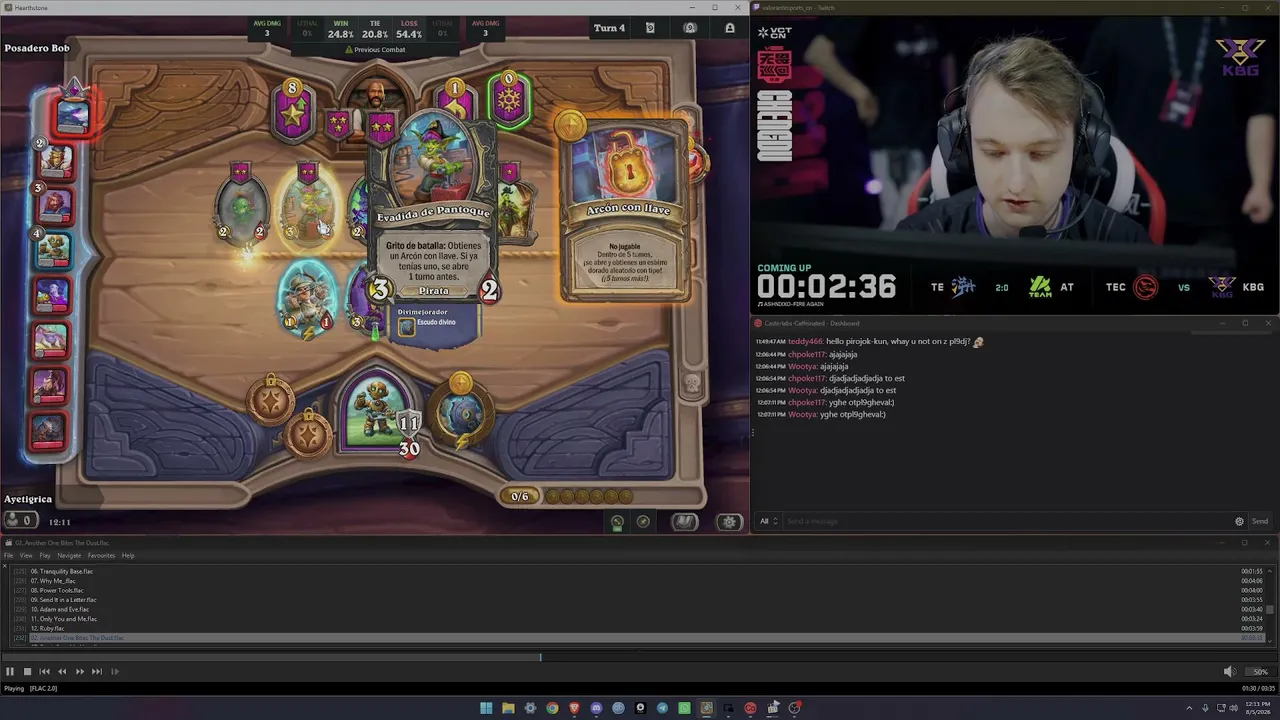The image size is (1280, 720).
Task: Skip to the previous track
Action: [x=44, y=672]
